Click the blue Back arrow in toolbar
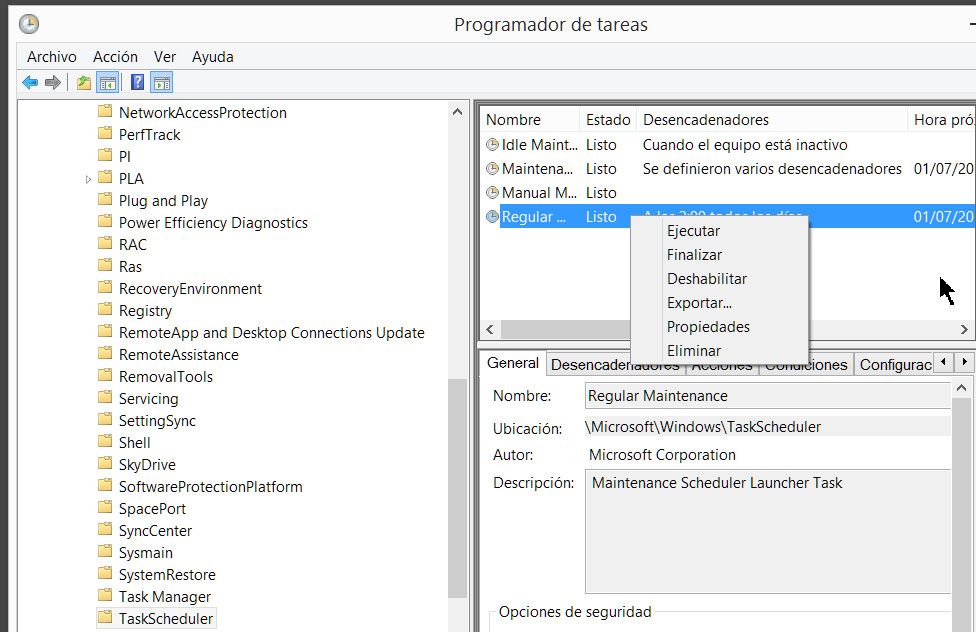 [30, 82]
